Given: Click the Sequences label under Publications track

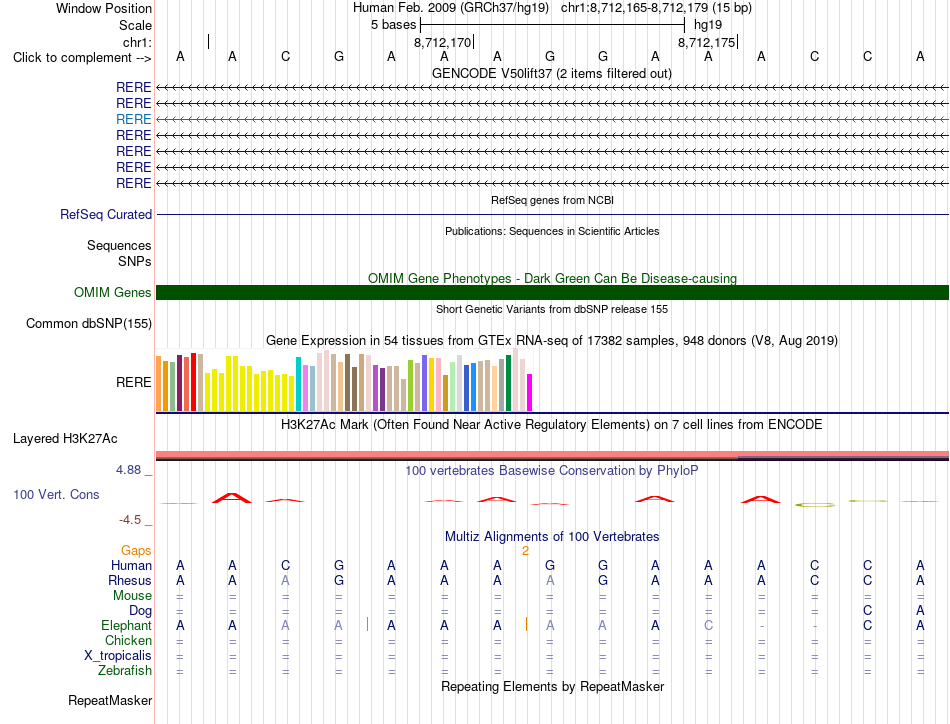Looking at the screenshot, I should pyautogui.click(x=119, y=245).
